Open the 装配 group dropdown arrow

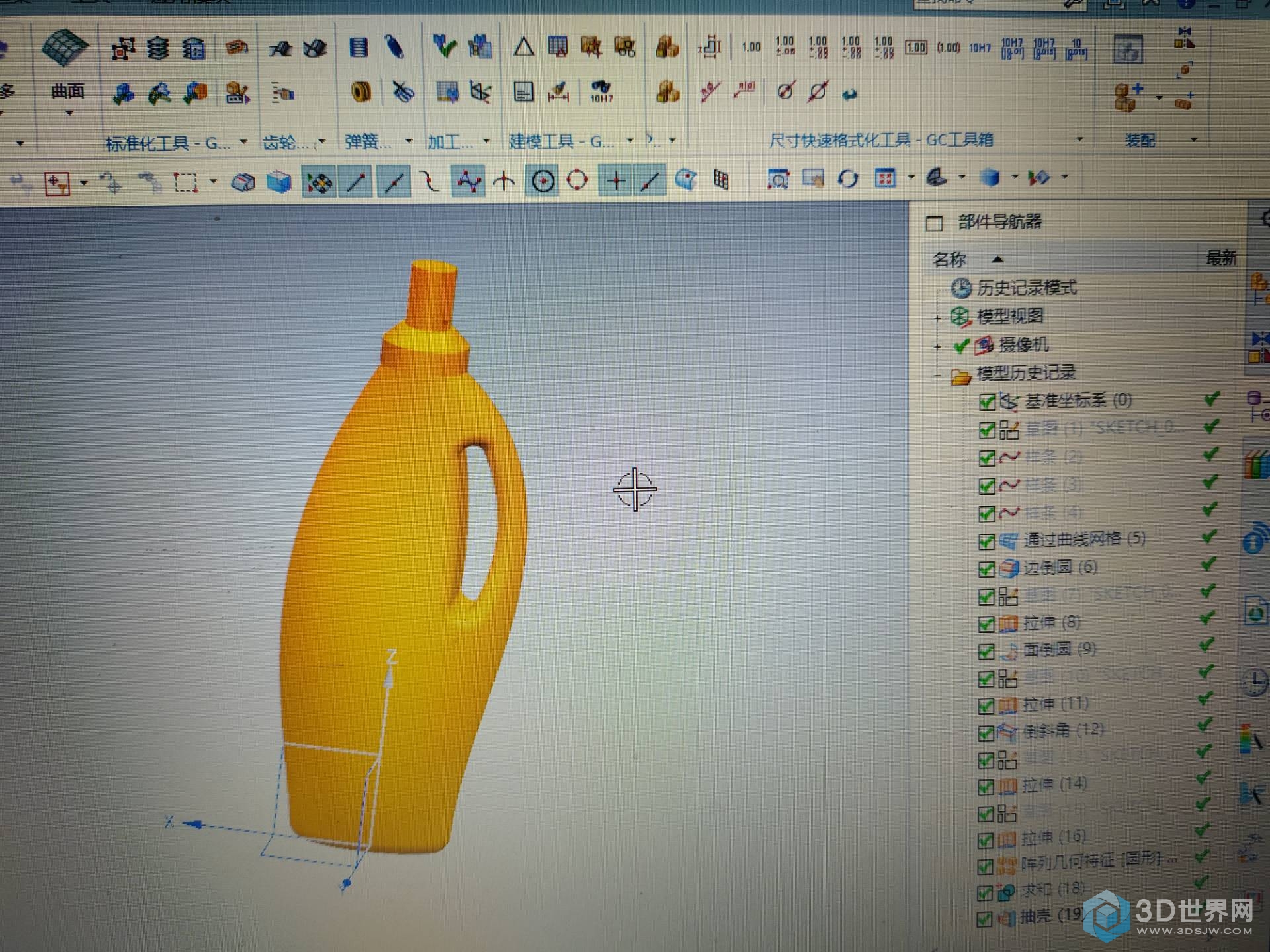click(x=1194, y=139)
